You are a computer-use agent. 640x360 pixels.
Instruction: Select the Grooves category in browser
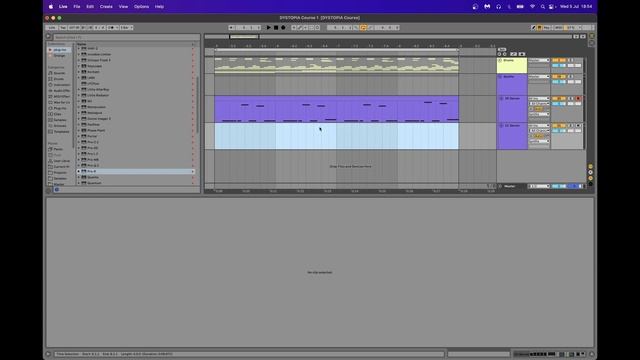pos(60,126)
